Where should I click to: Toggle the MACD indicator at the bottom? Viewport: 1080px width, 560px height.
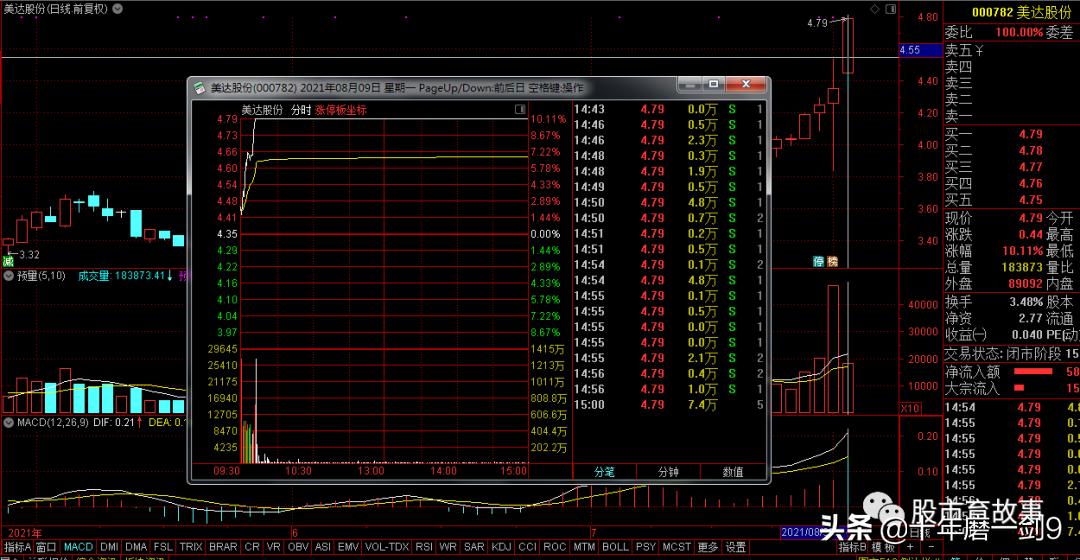click(x=78, y=547)
